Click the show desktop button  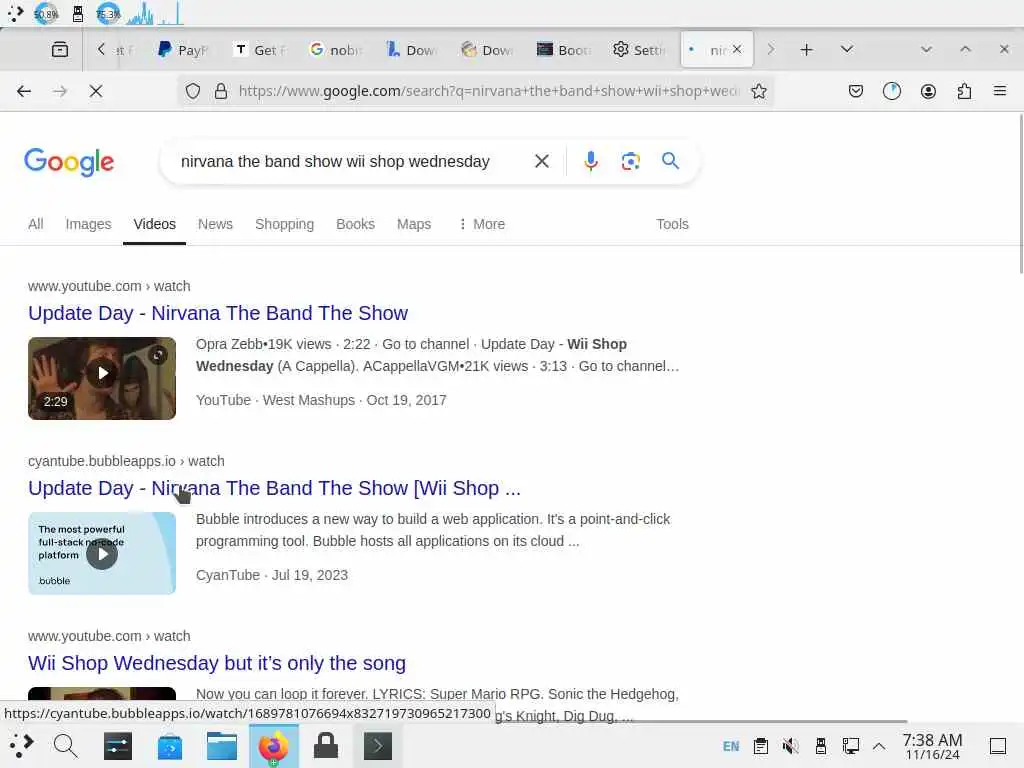pos(998,746)
